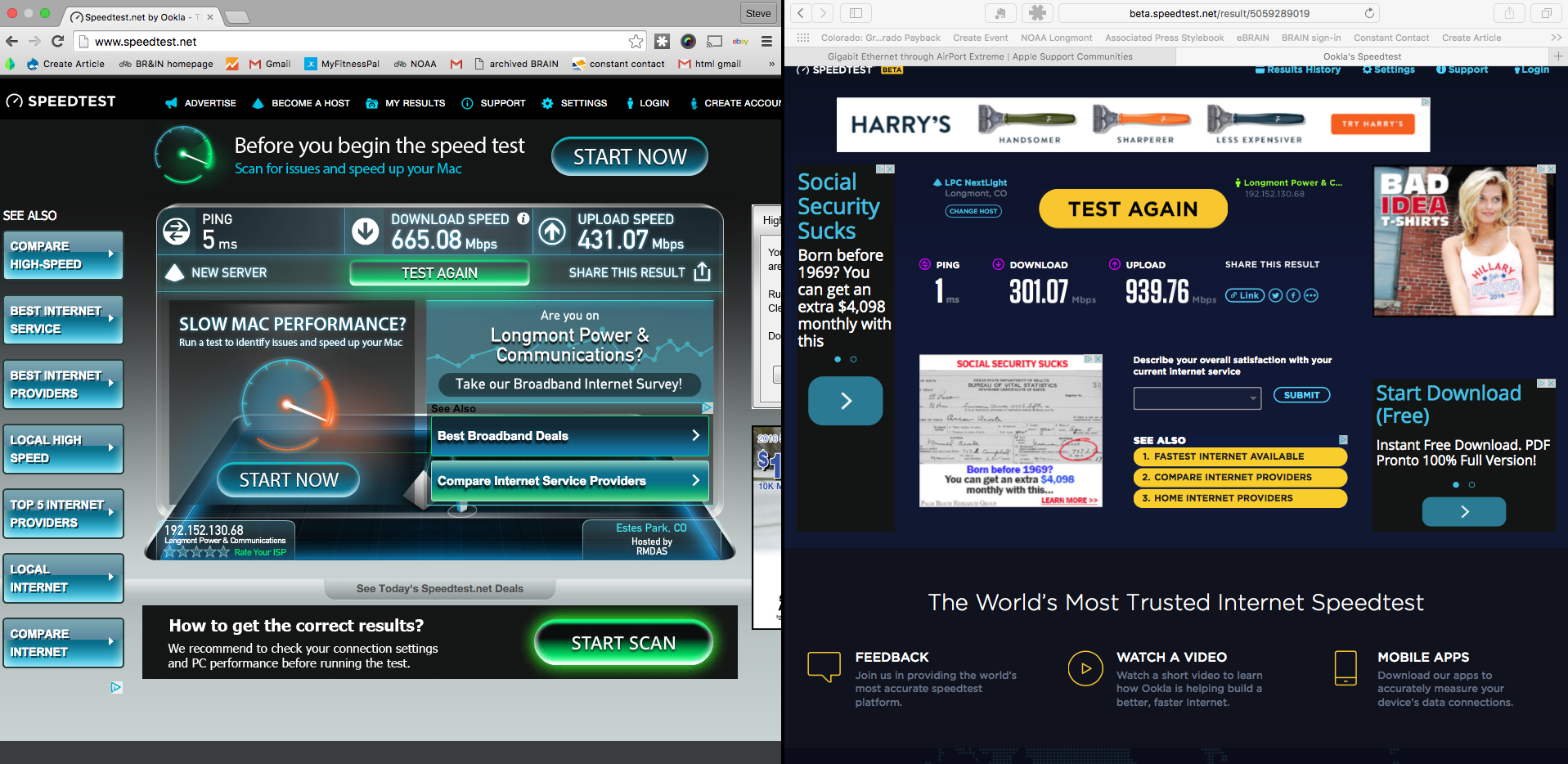Click the Take our Broadband Internet Survey button
Image resolution: width=1568 pixels, height=764 pixels.
(568, 384)
